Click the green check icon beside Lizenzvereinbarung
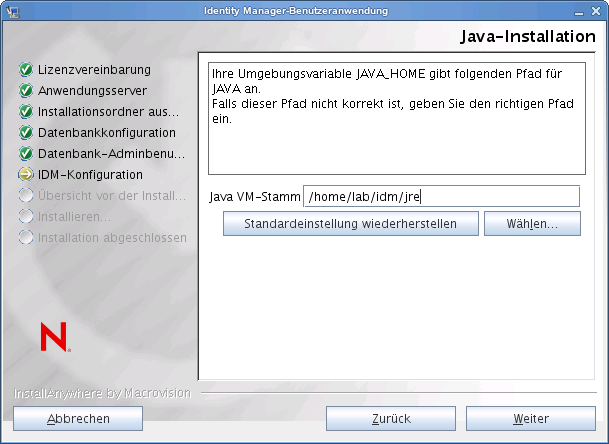Screen dimensions: 609x444 [x=26, y=70]
